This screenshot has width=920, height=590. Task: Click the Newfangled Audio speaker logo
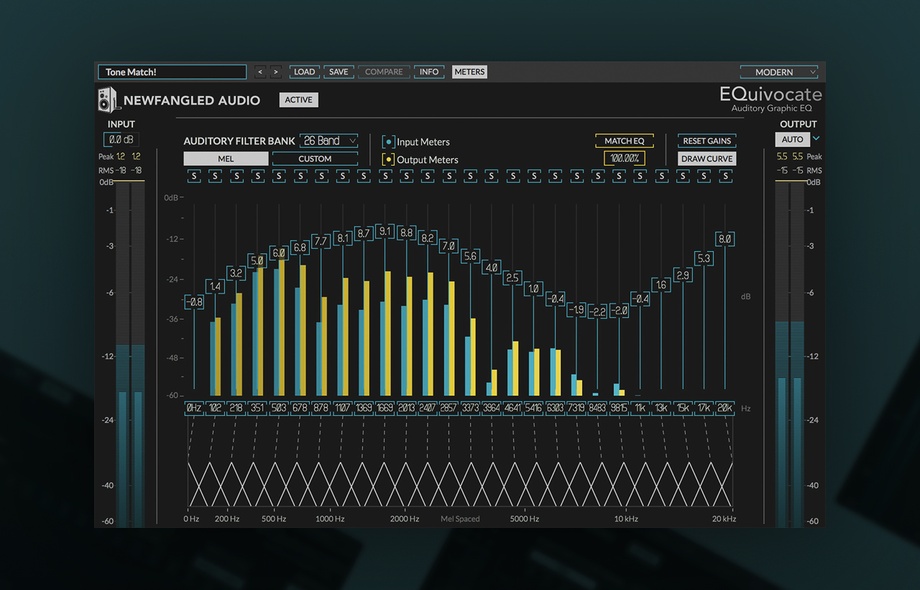coord(108,100)
